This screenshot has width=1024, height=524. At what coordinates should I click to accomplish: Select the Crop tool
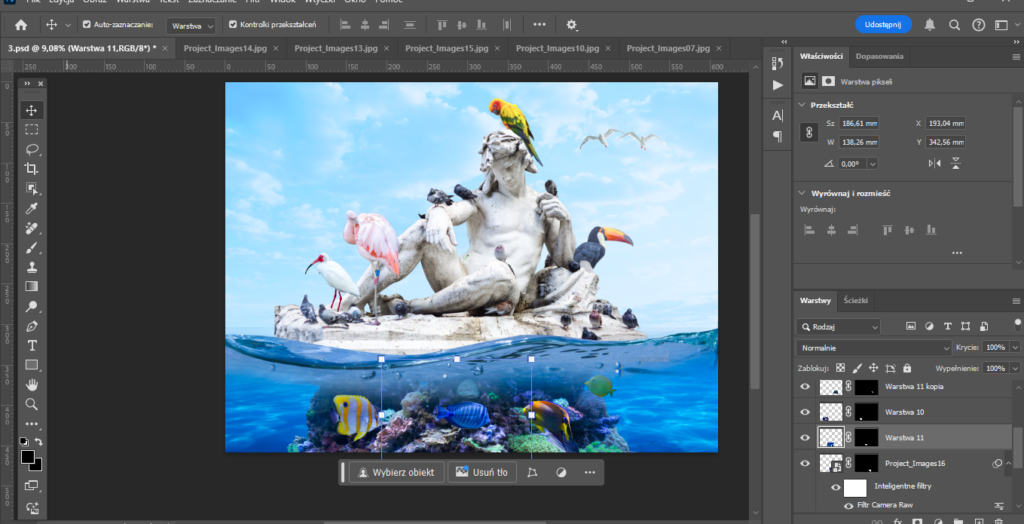pos(31,169)
